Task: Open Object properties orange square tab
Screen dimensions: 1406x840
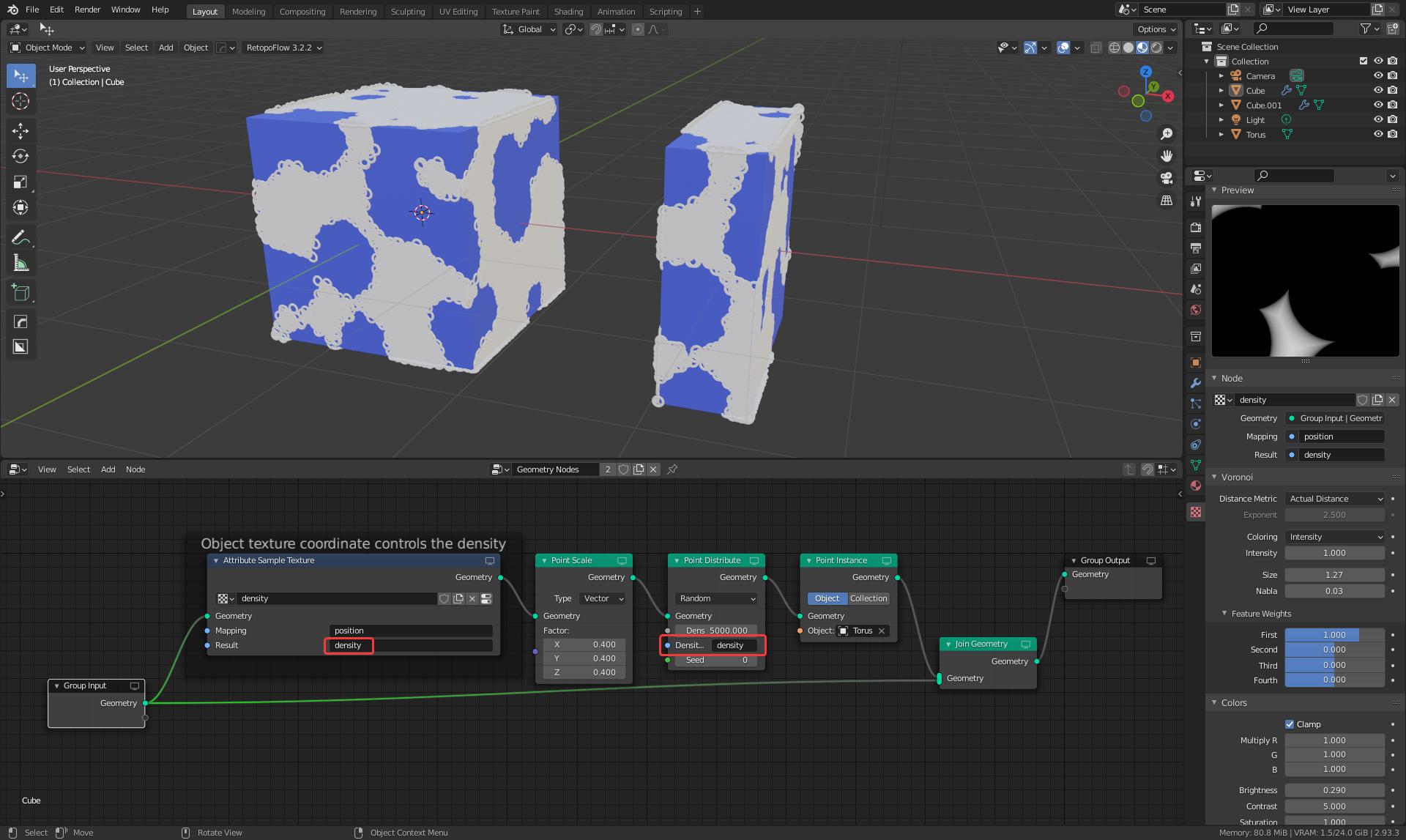Action: click(x=1196, y=363)
